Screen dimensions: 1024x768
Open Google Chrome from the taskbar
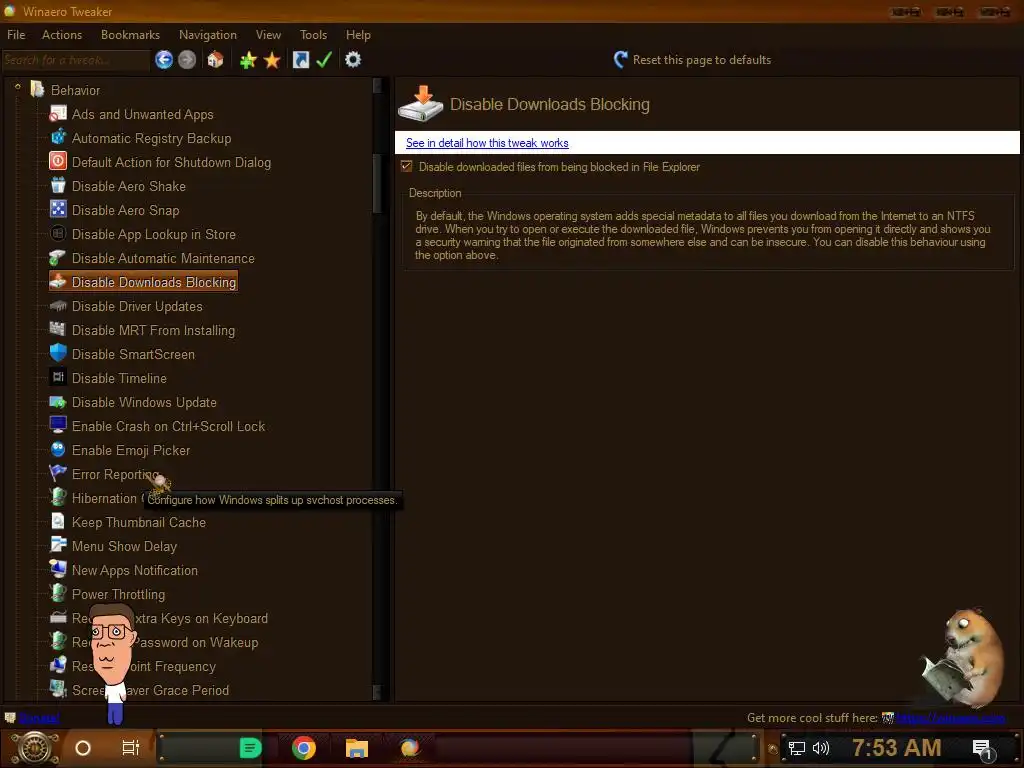[x=304, y=748]
